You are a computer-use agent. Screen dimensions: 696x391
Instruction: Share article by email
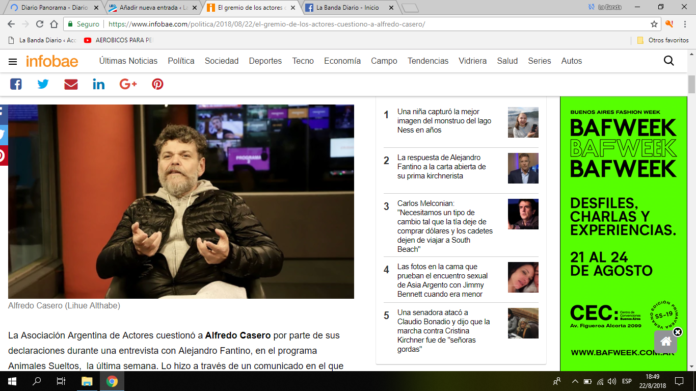pyautogui.click(x=71, y=84)
